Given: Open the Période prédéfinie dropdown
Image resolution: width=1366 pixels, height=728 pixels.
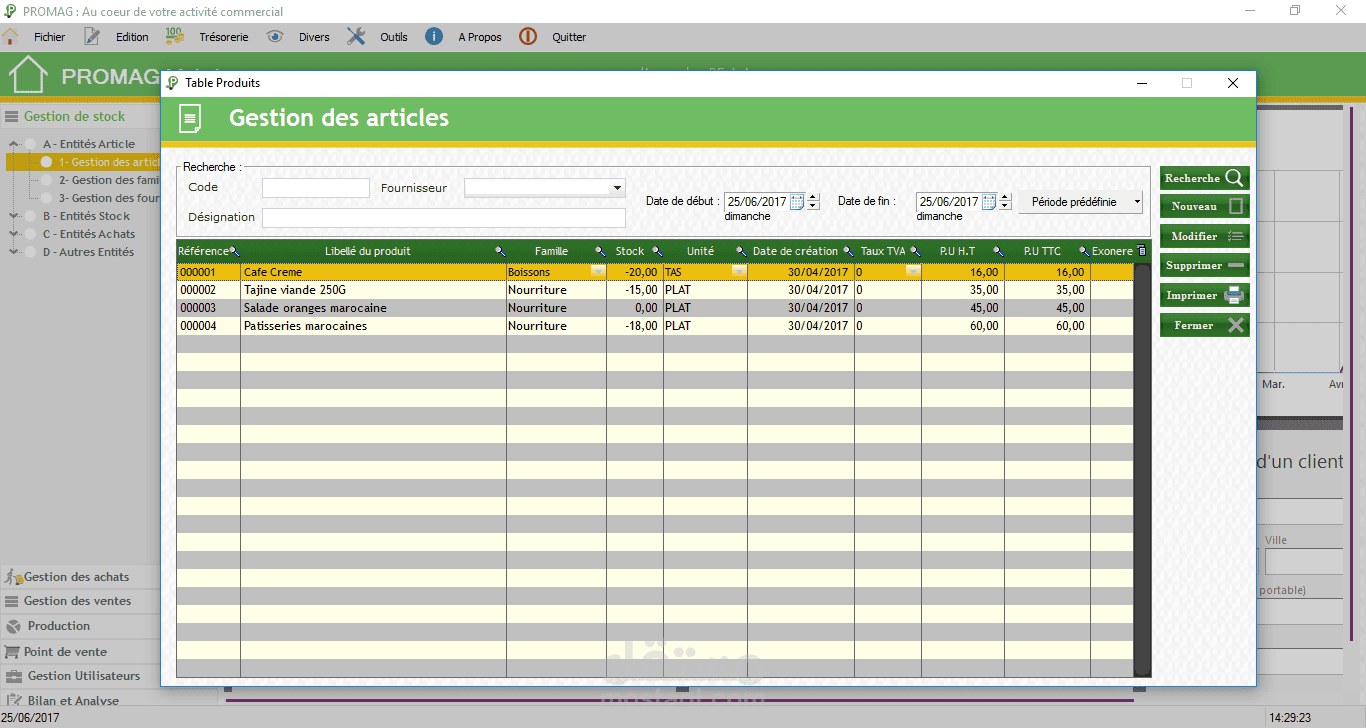Looking at the screenshot, I should pyautogui.click(x=1138, y=202).
